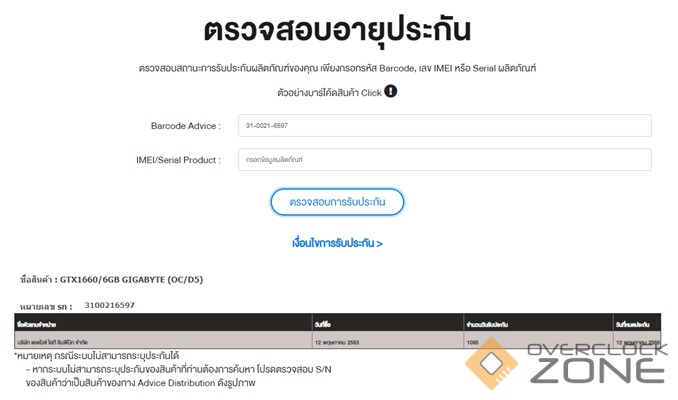Select the serial number 3100216597

109,305
